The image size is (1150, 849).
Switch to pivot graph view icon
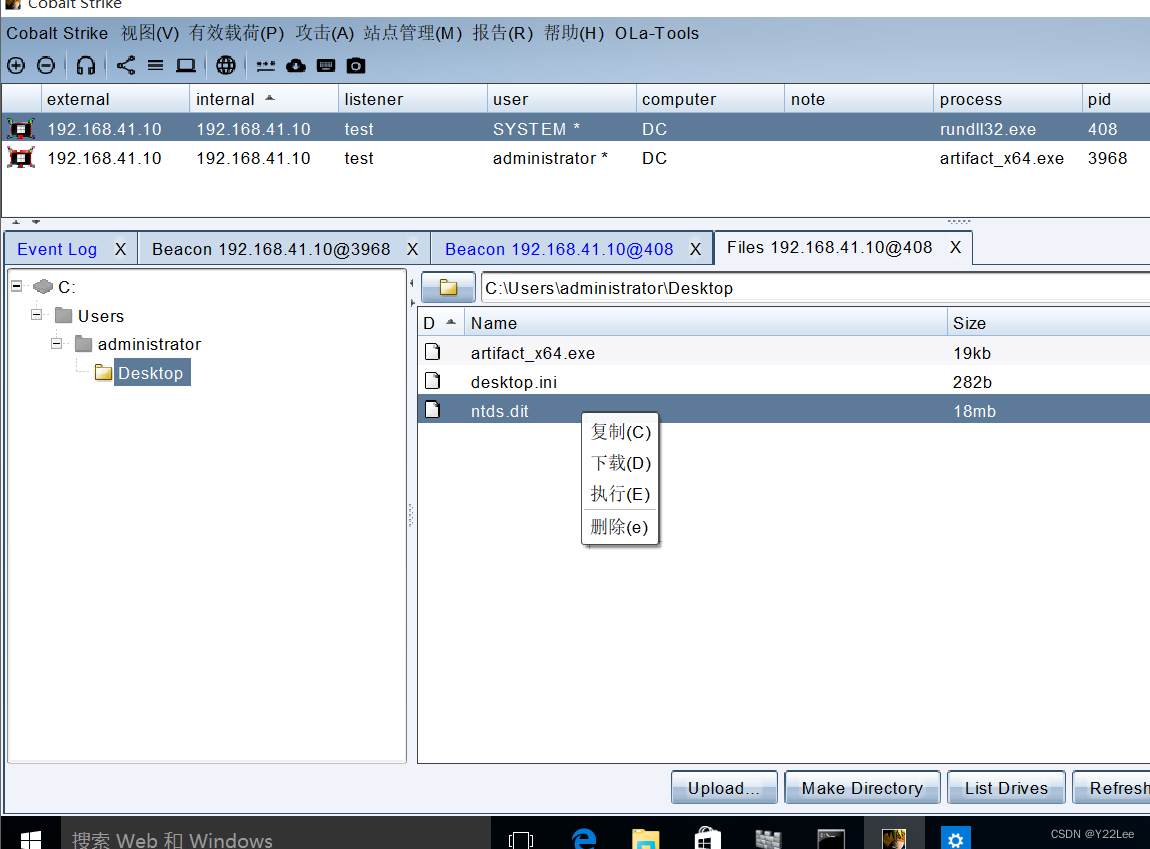pyautogui.click(x=125, y=66)
